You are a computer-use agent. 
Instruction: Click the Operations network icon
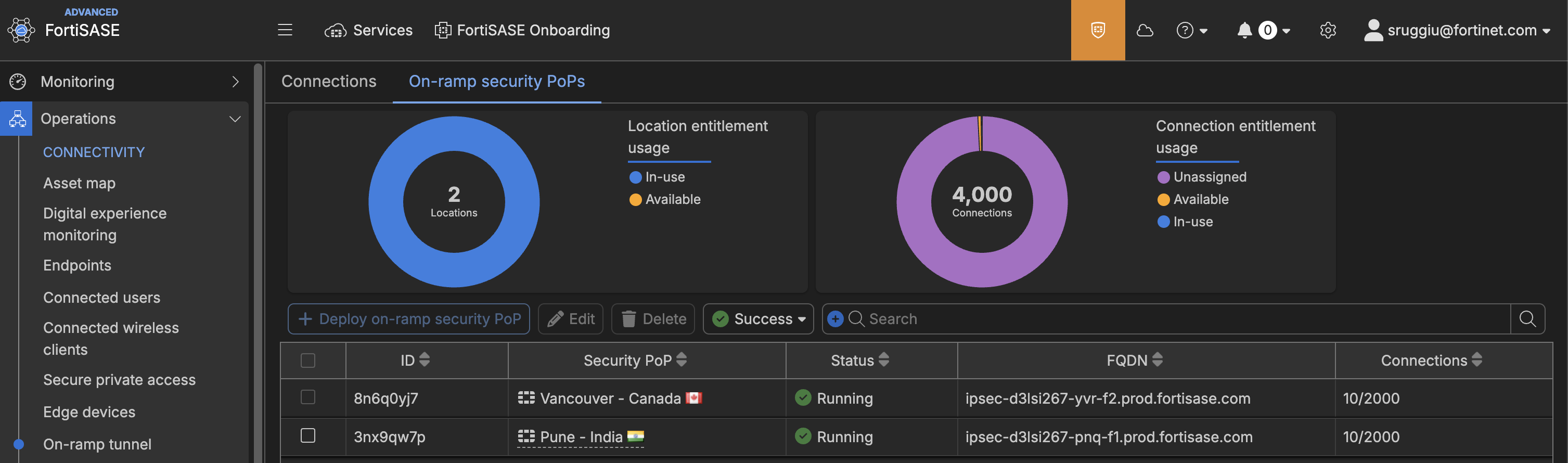(x=17, y=119)
